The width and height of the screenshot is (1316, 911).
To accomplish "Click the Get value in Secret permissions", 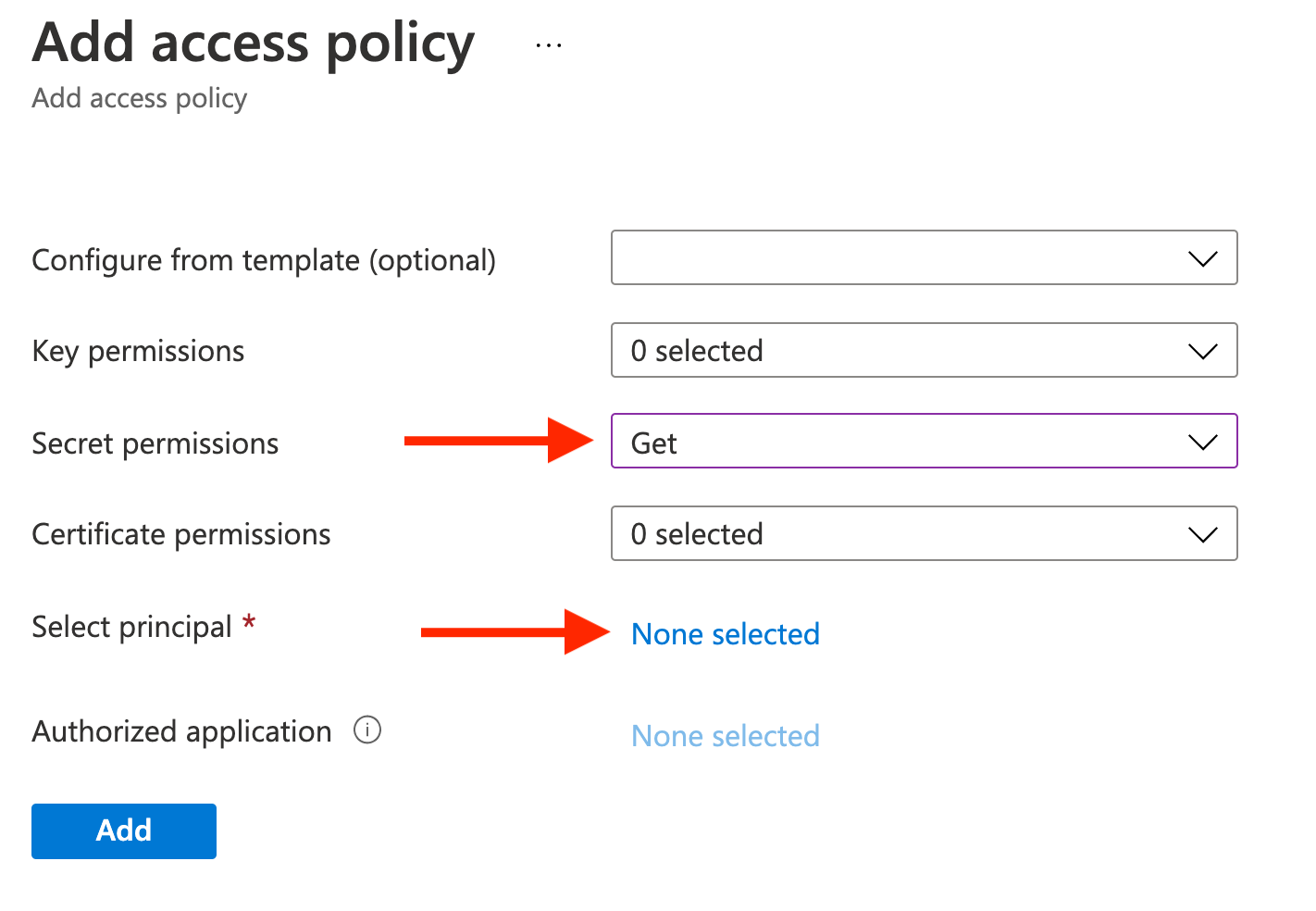I will (x=653, y=443).
